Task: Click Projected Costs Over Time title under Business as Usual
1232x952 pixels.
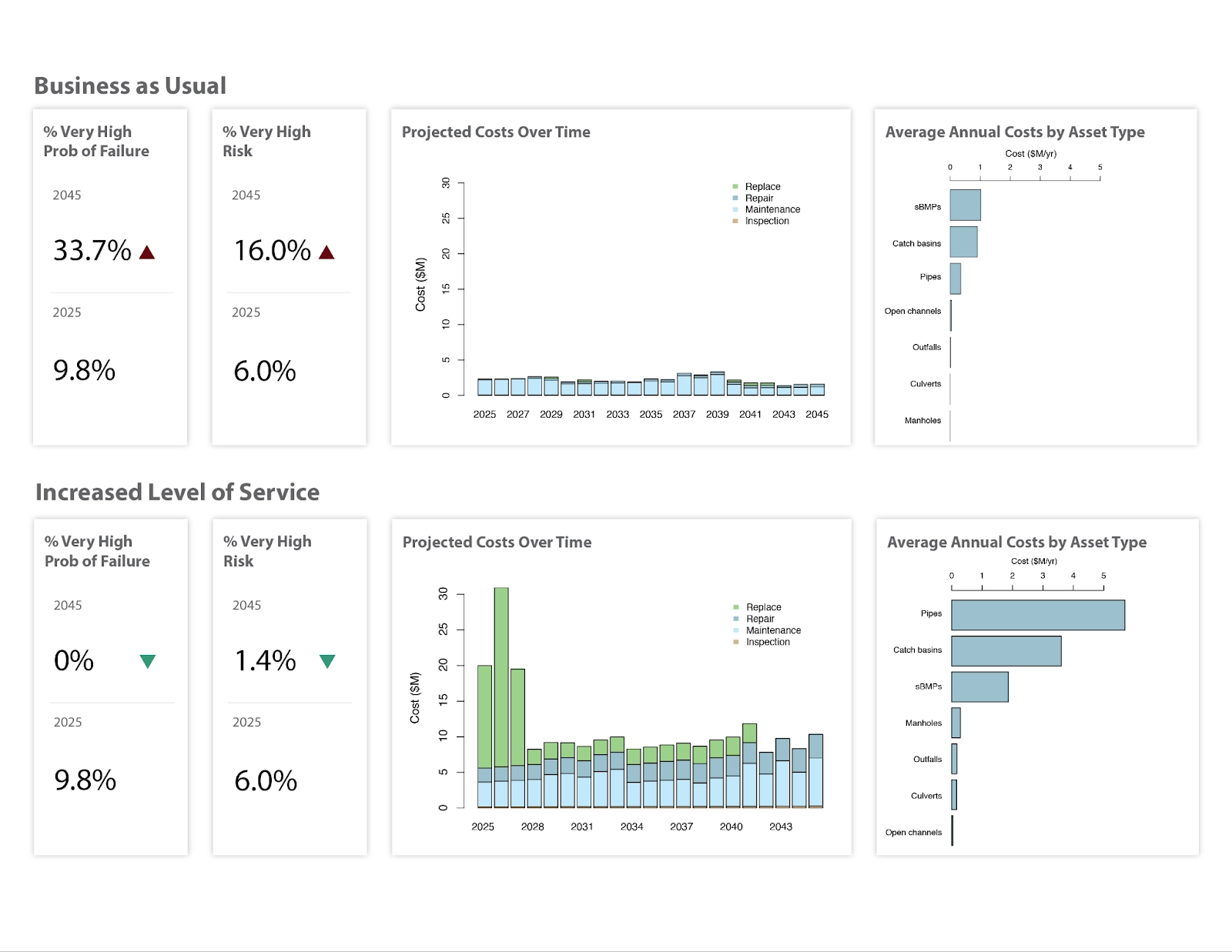Action: point(496,132)
